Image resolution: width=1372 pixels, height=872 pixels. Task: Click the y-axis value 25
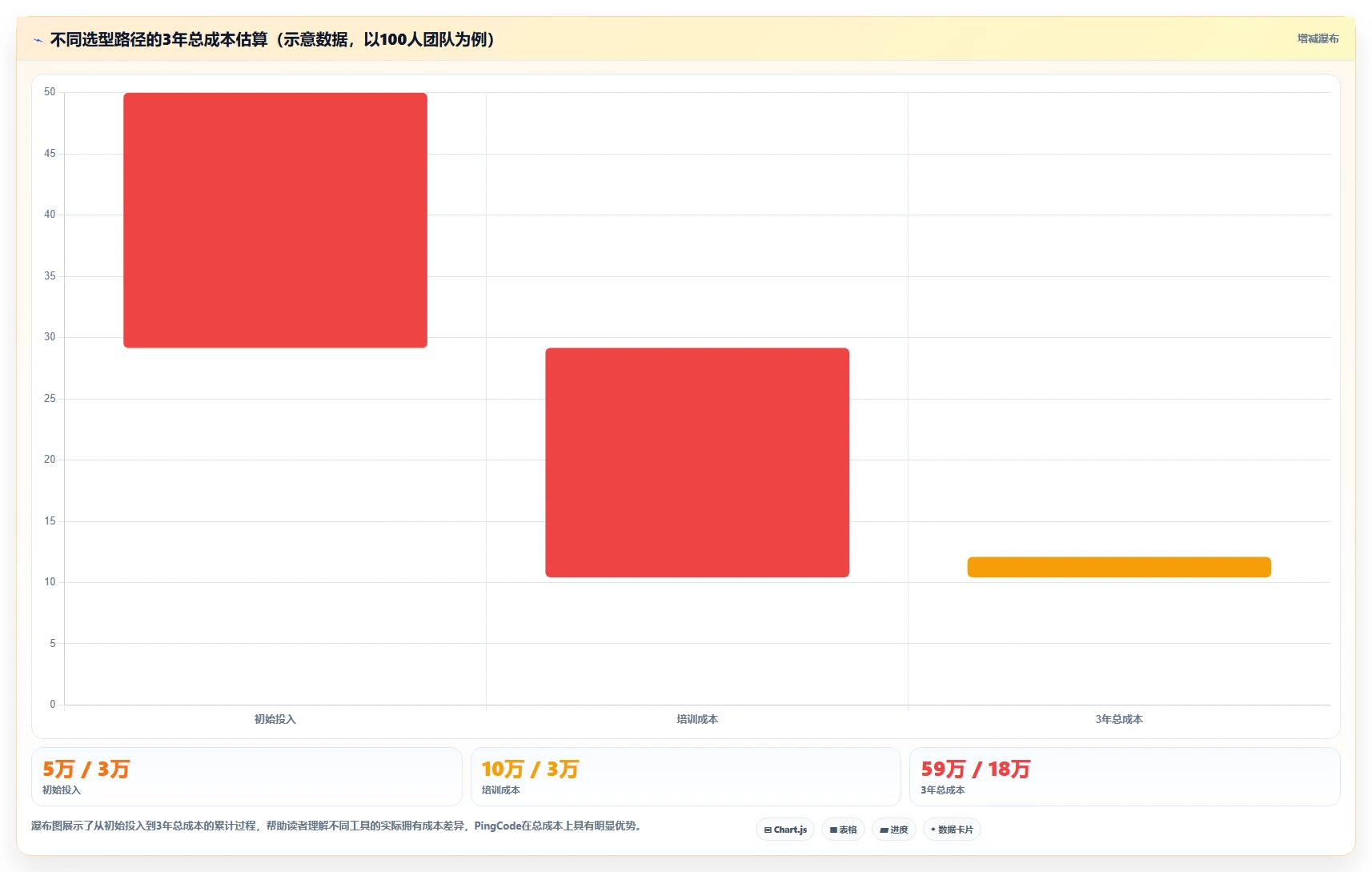[x=50, y=399]
